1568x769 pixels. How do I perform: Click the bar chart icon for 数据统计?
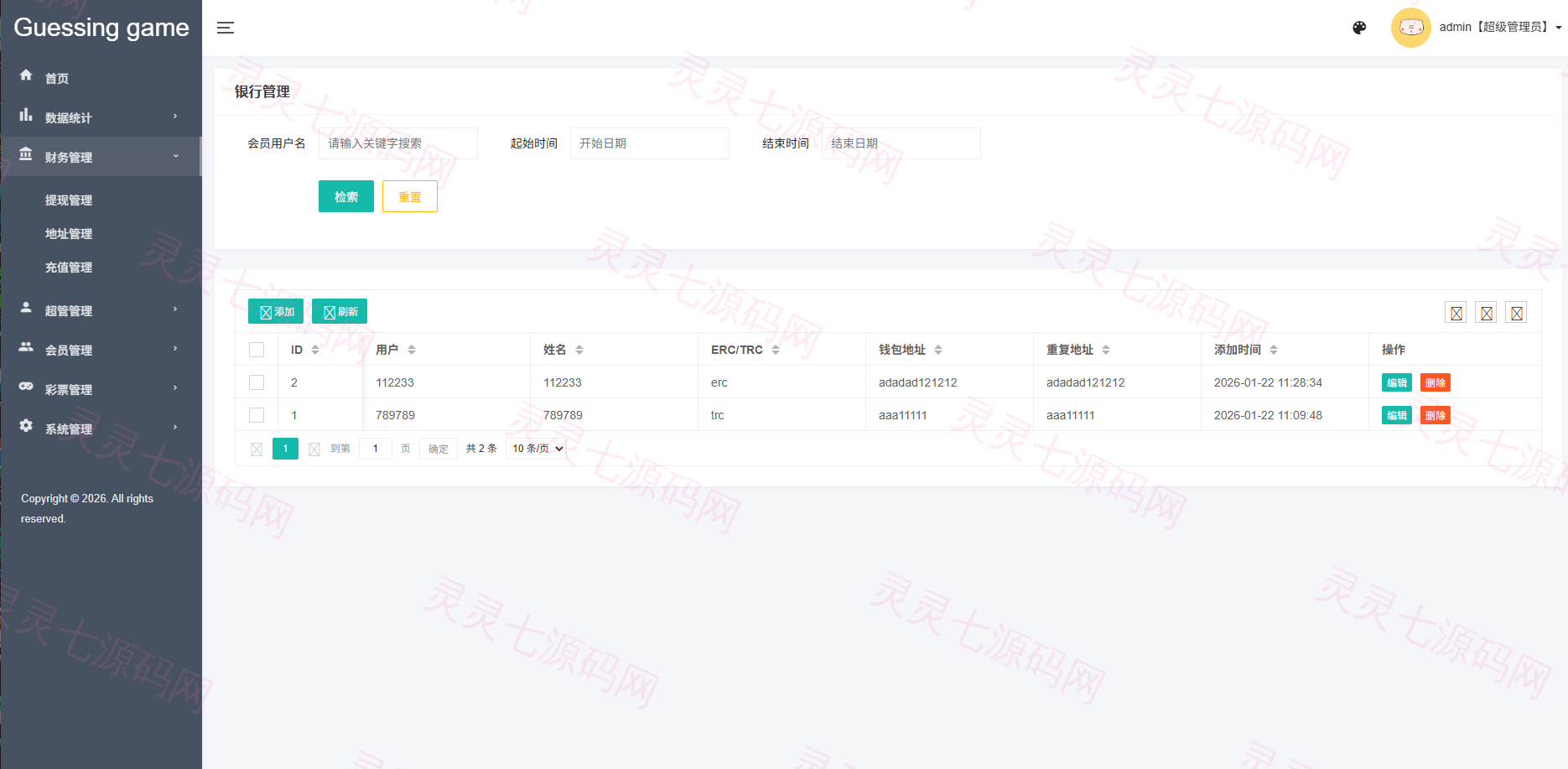pos(26,115)
